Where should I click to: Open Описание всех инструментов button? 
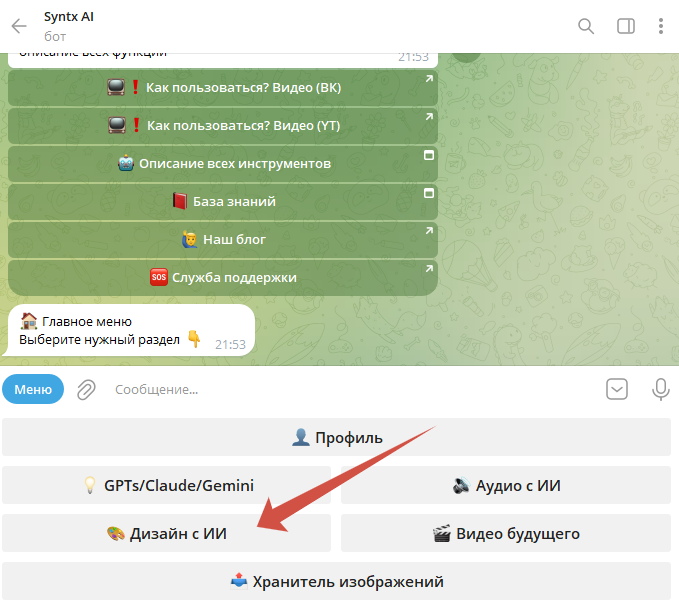click(223, 164)
